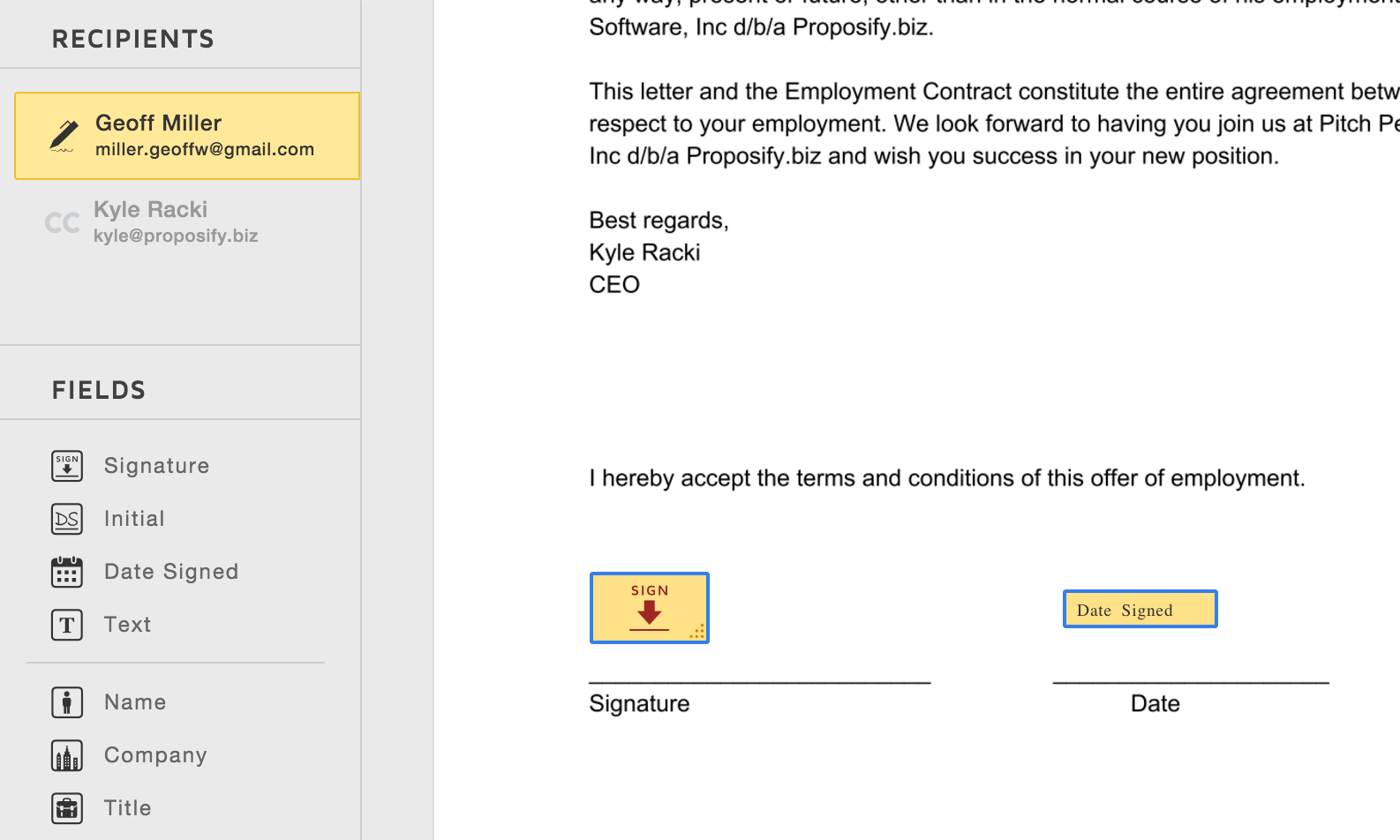Click the miller.geoffw@gmail.com email text

(x=205, y=149)
